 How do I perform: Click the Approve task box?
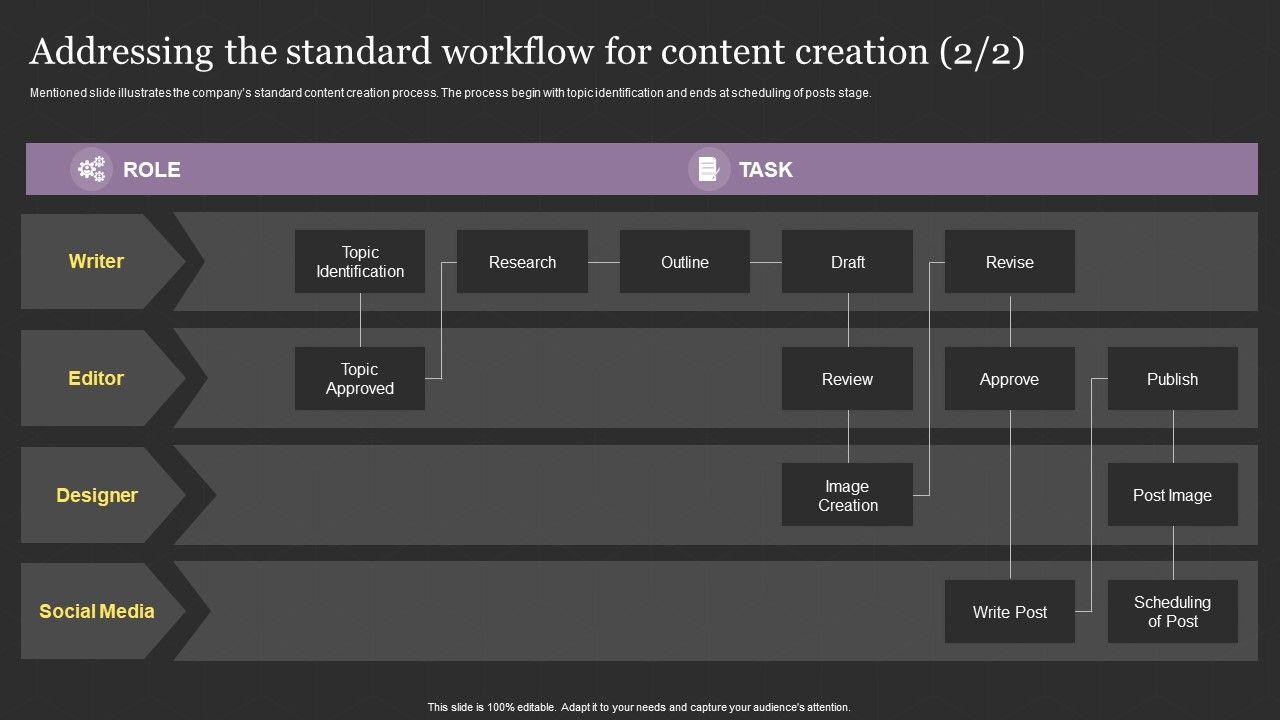point(1010,379)
